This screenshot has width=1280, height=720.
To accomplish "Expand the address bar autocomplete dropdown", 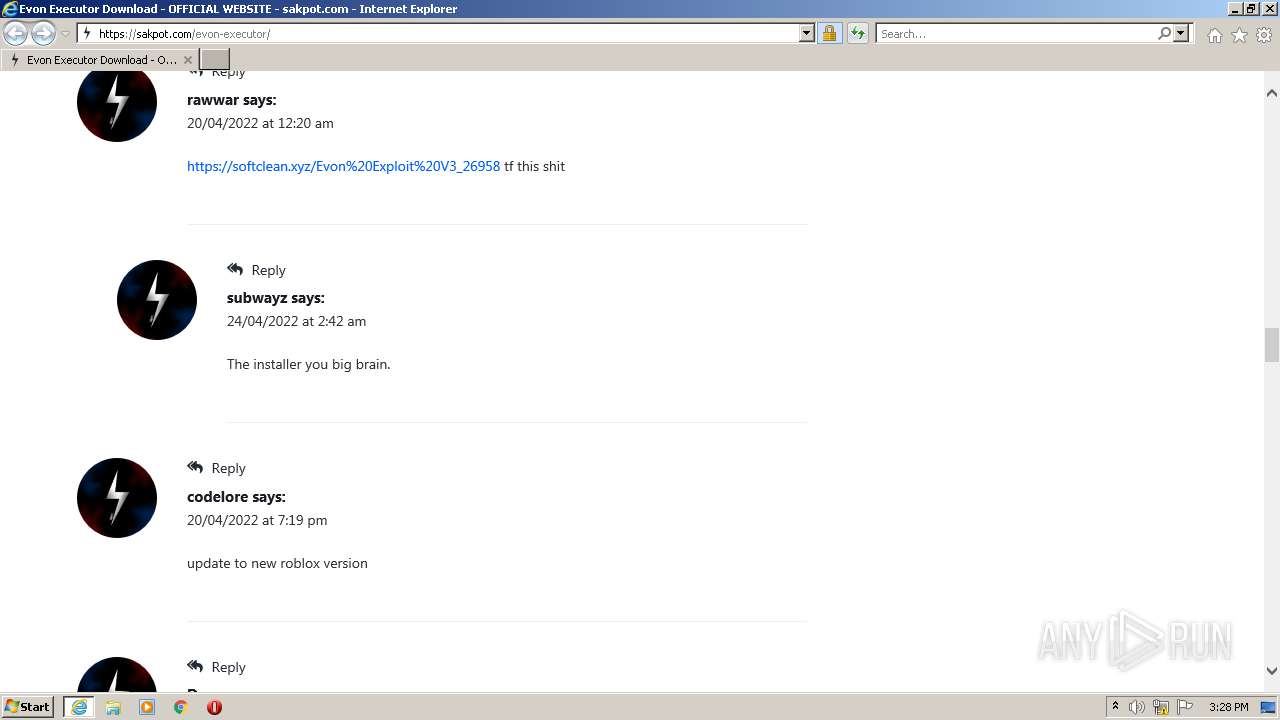I will (807, 34).
